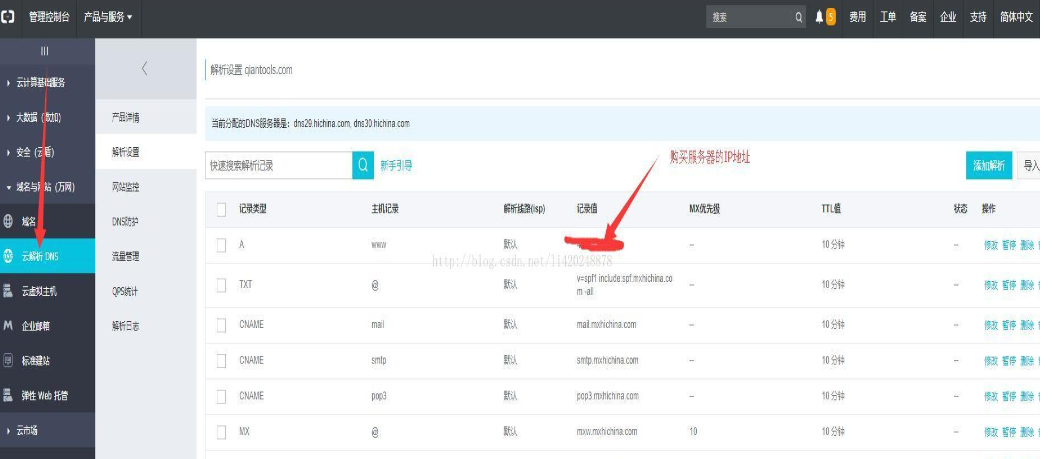
Task: Click the 记录类型 column header
Action: coord(253,209)
